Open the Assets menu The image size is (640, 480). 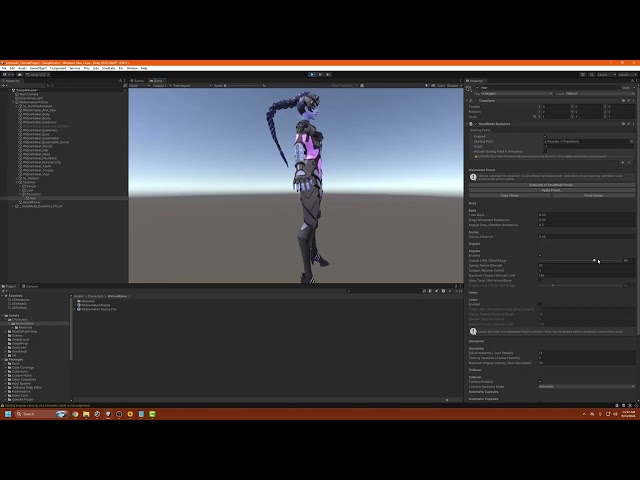click(22, 68)
